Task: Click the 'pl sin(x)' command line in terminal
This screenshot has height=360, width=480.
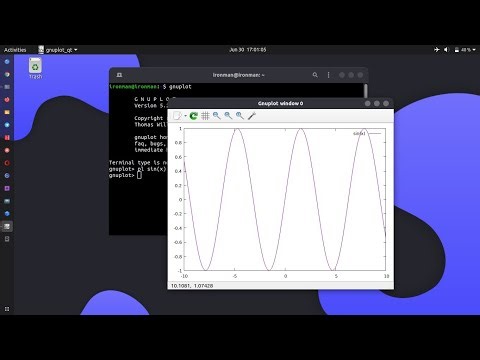Action: pos(138,169)
